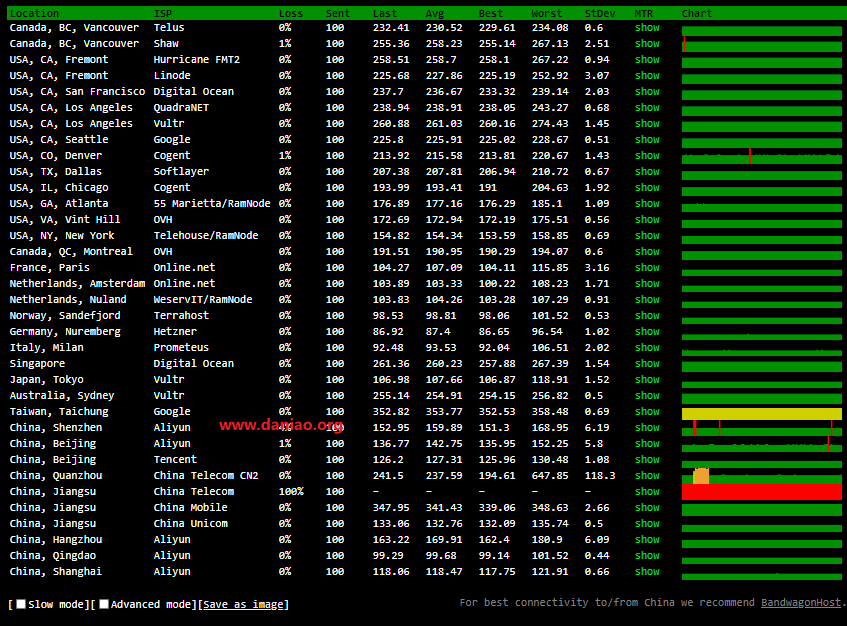Viewport: 847px width, 626px height.
Task: Show MTR for Jiangsu China Mobile
Action: [x=647, y=508]
